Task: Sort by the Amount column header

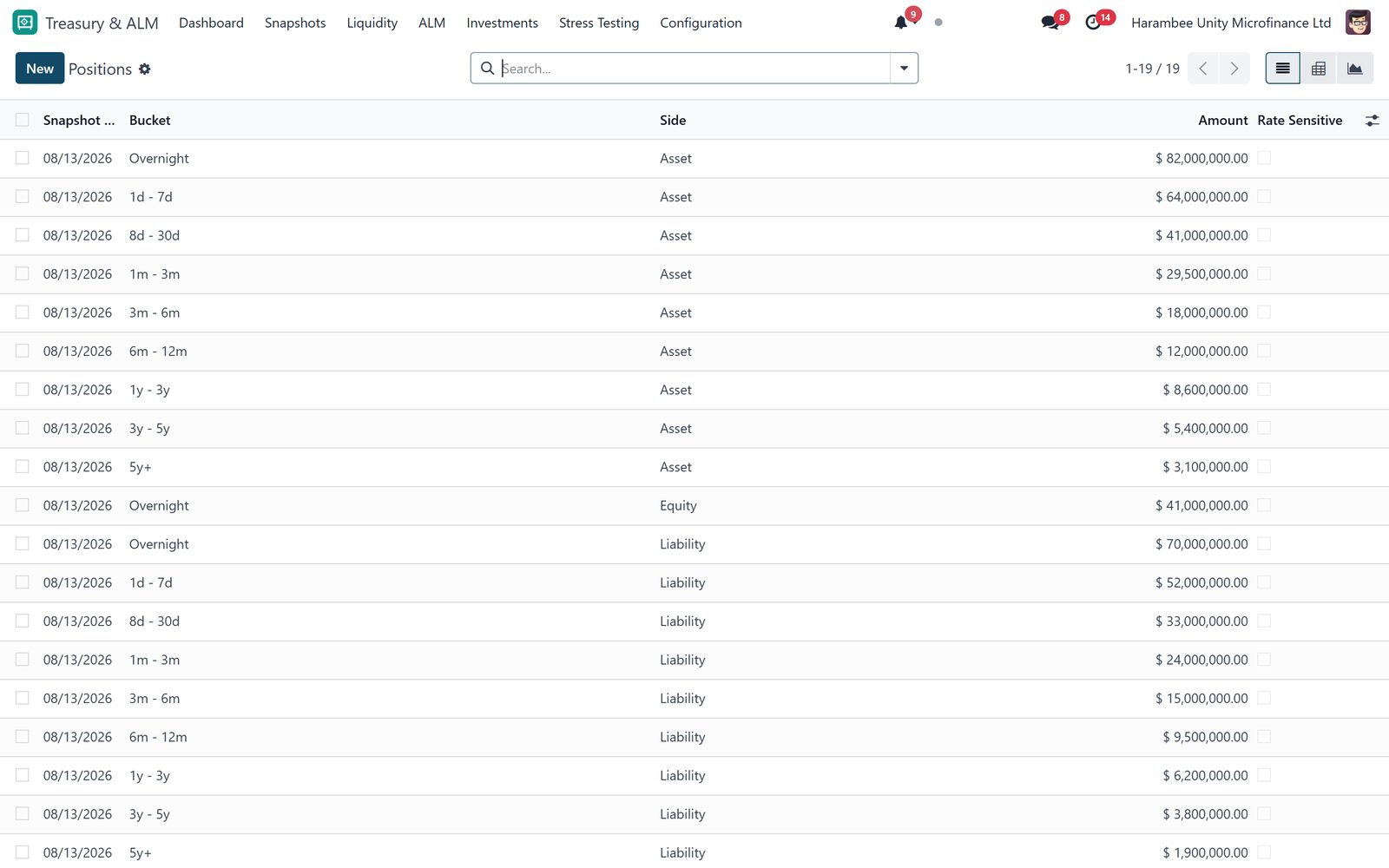Action: click(x=1222, y=121)
